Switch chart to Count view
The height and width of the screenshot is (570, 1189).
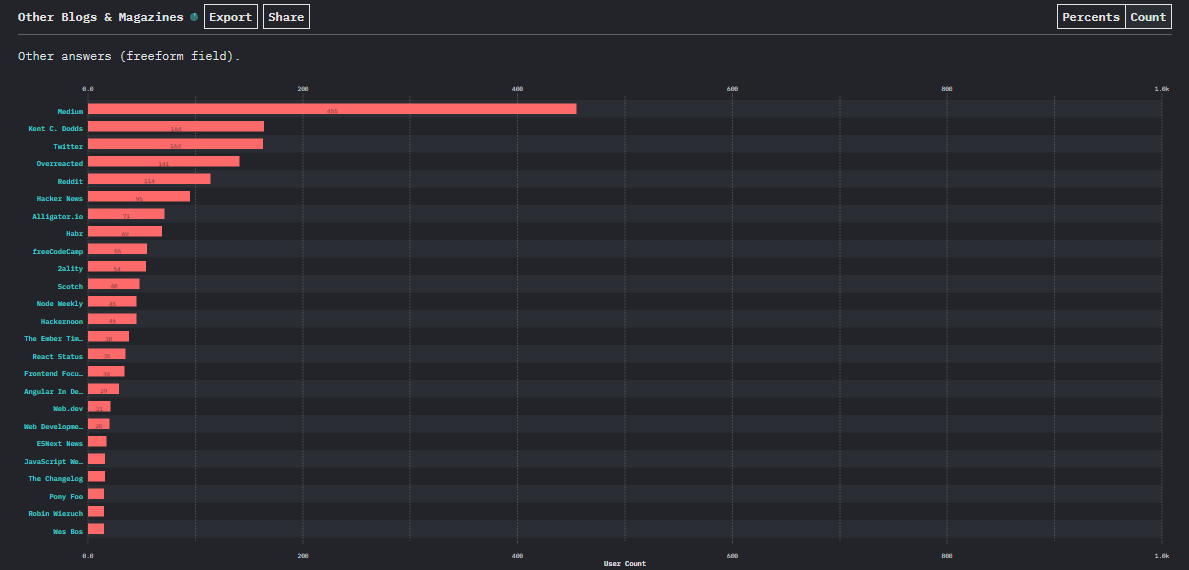click(1148, 17)
